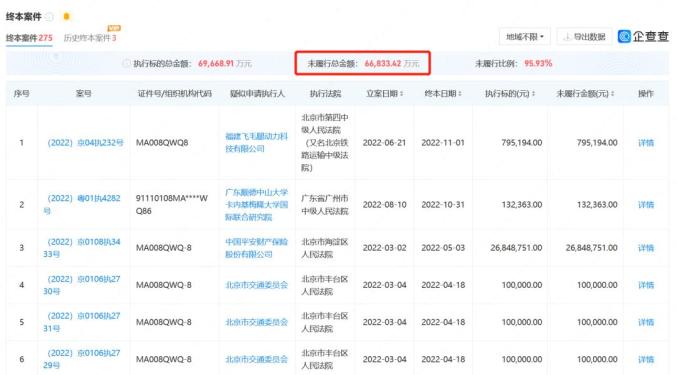Viewport: 677px width, 375px height.
Task: Click the 执行法院 column header
Action: 326,94
